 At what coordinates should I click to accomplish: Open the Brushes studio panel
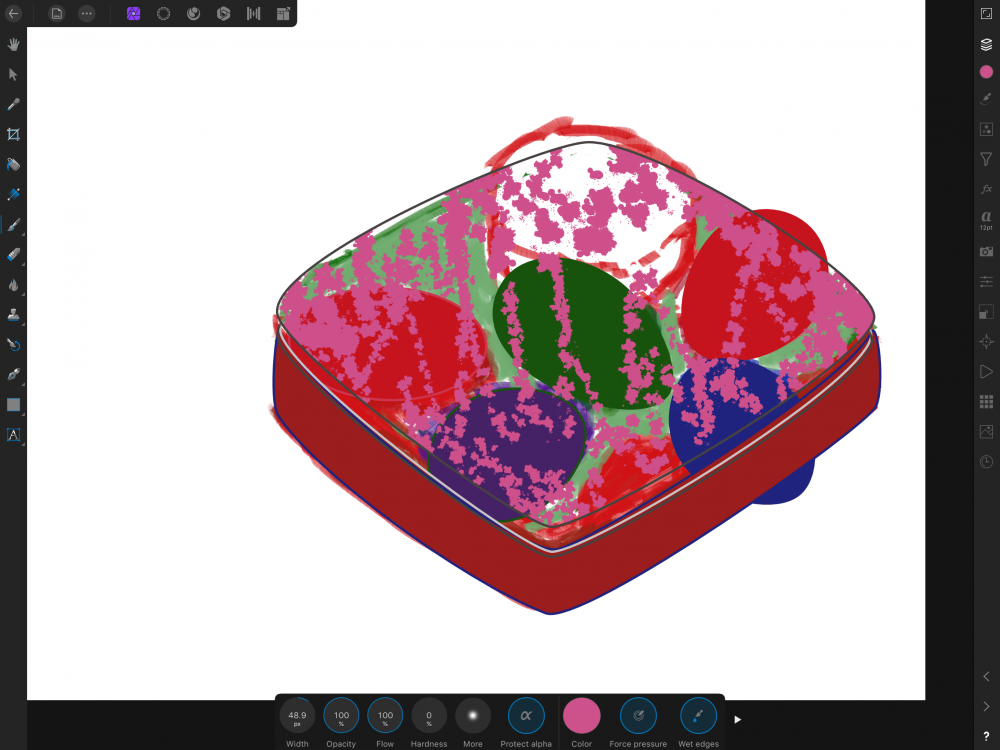click(986, 99)
